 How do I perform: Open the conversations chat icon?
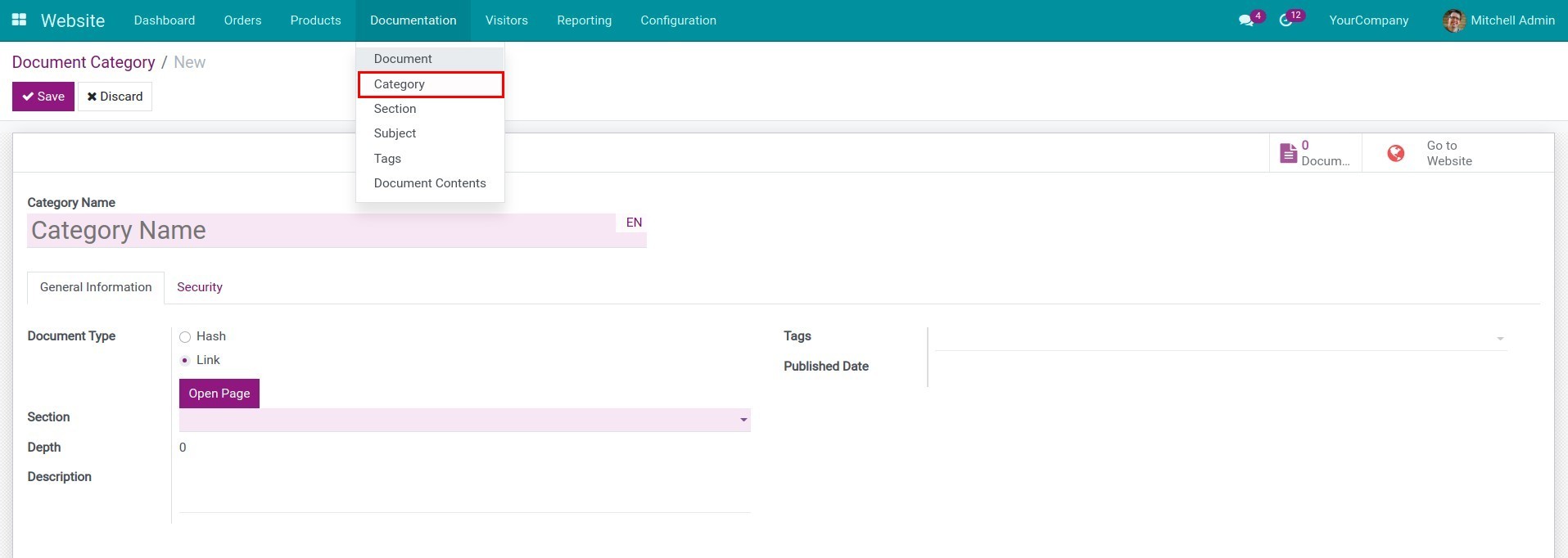pos(1246,20)
